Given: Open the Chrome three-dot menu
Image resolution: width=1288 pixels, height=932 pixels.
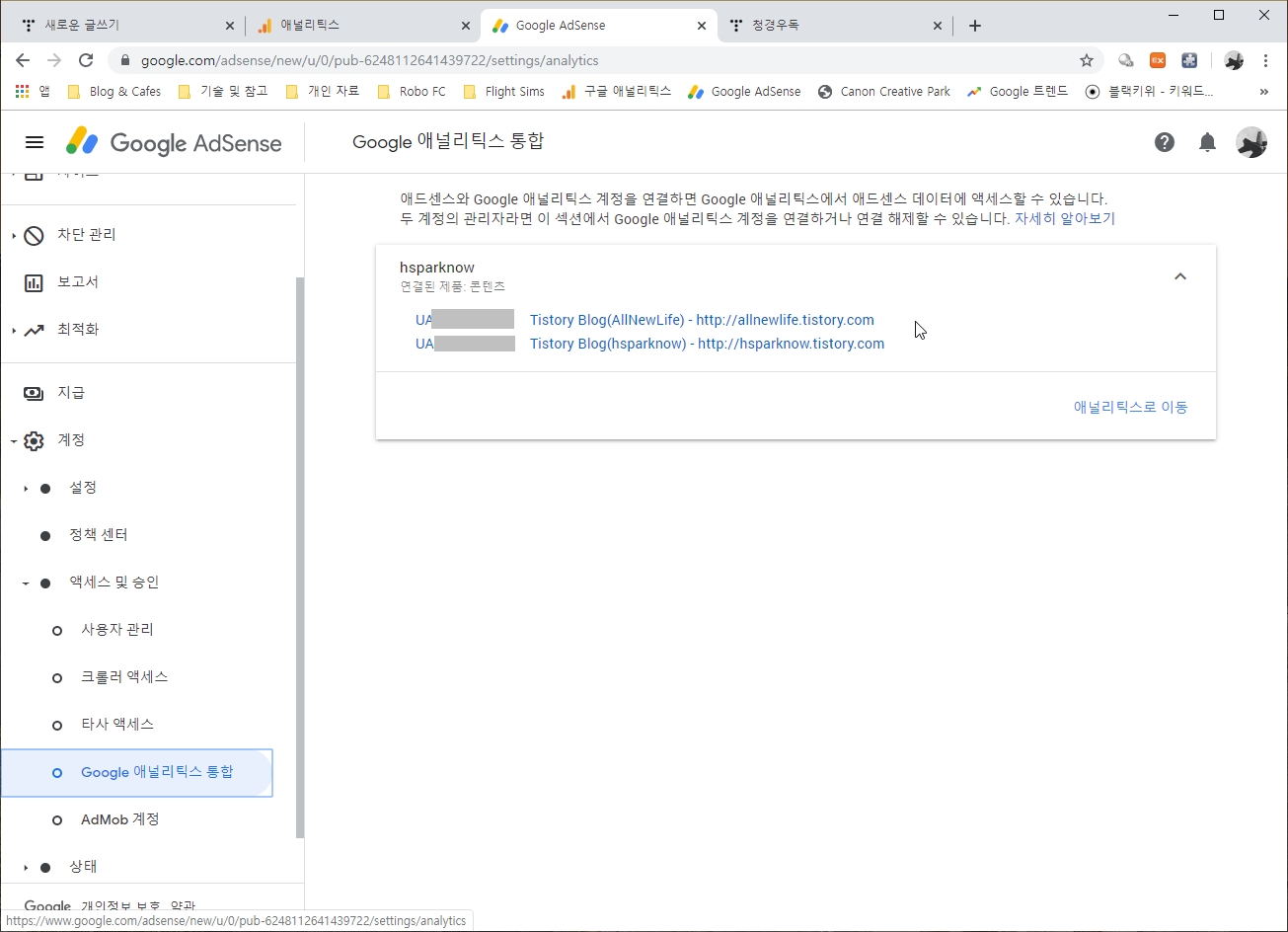Looking at the screenshot, I should [x=1265, y=60].
